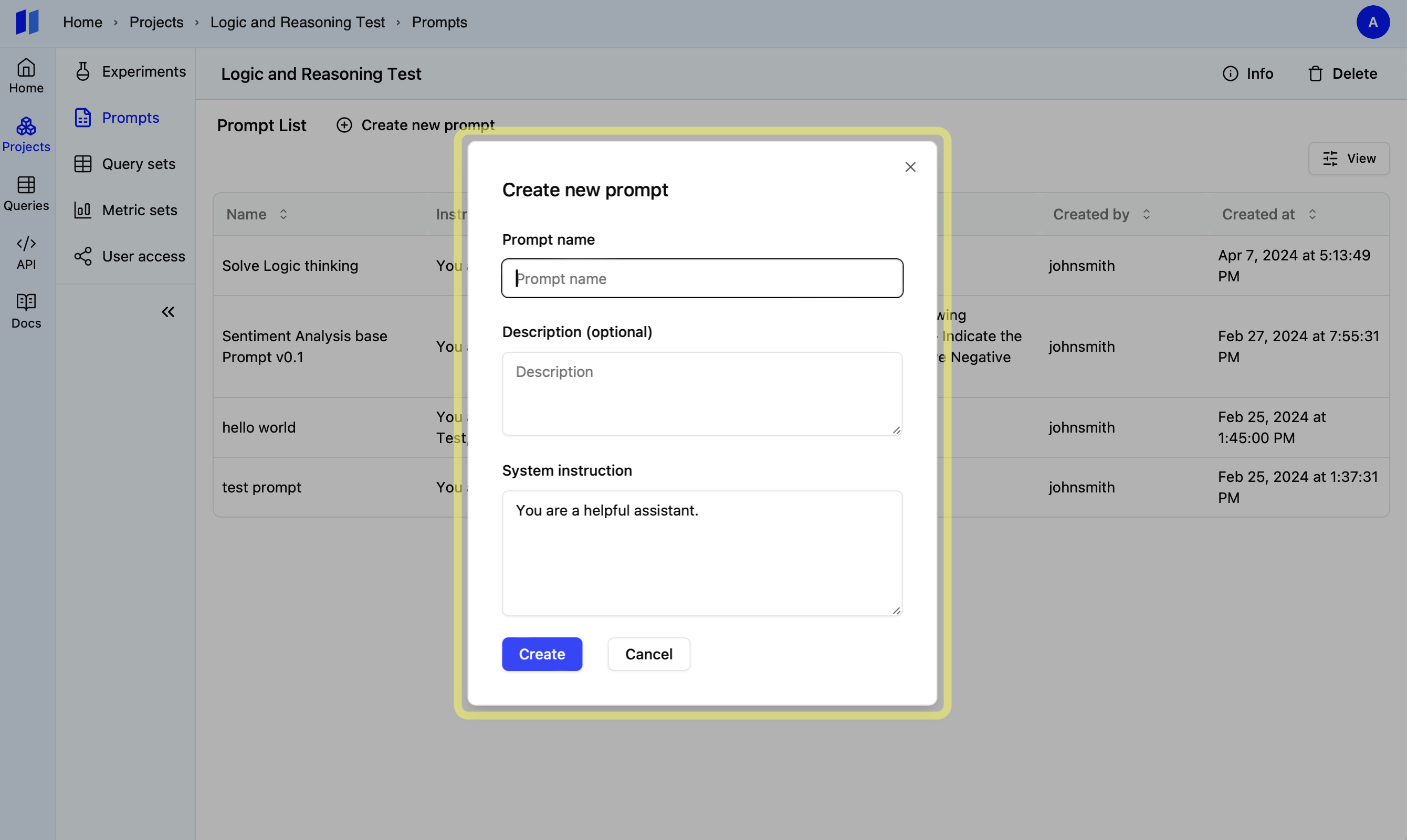The width and height of the screenshot is (1407, 840).
Task: Close the Create new prompt dialog
Action: [x=910, y=167]
